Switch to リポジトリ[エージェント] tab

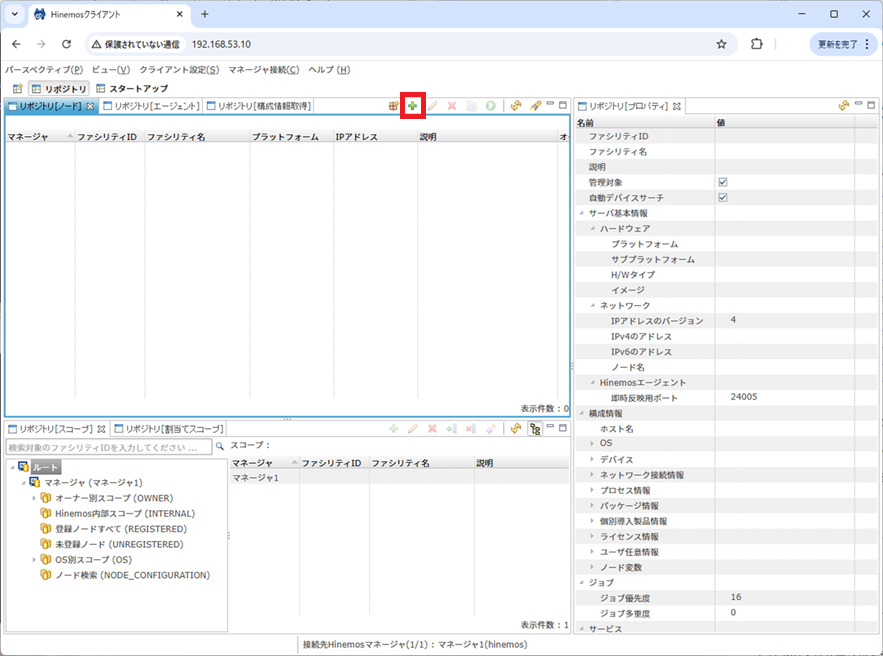[x=151, y=106]
